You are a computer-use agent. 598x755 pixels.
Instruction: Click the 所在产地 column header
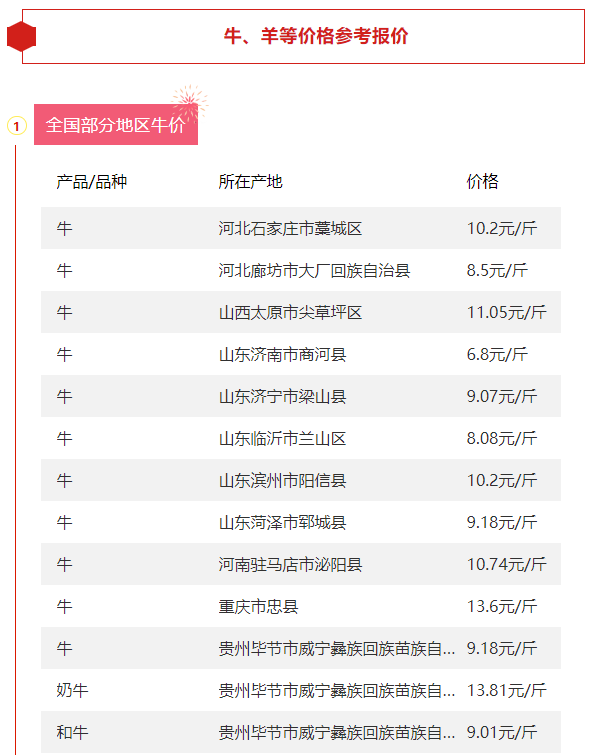(x=250, y=182)
